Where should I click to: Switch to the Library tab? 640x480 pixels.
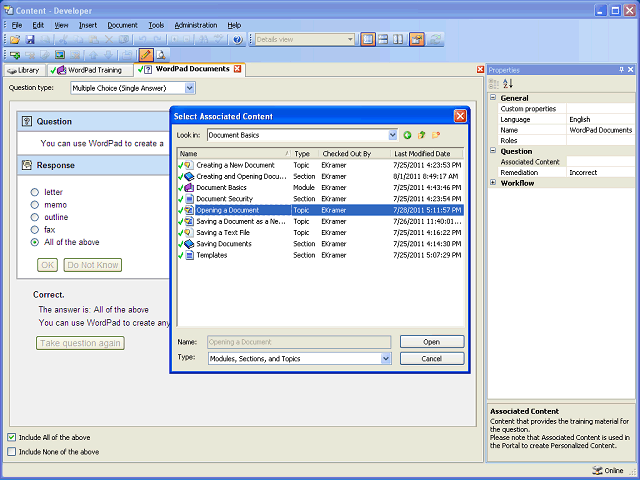pyautogui.click(x=24, y=70)
